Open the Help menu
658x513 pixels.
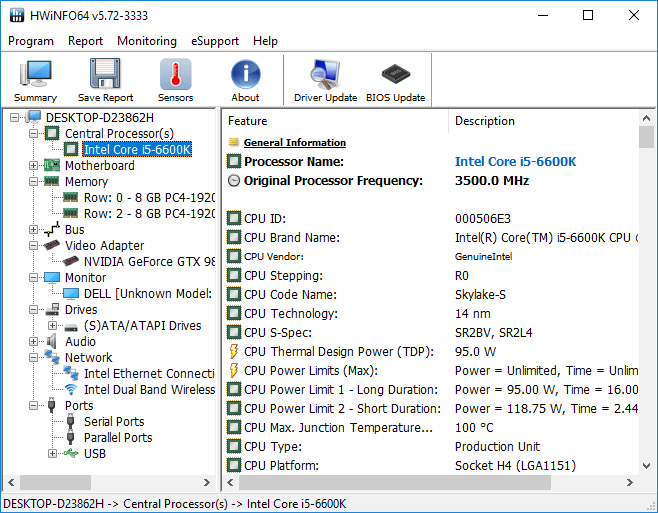[265, 41]
